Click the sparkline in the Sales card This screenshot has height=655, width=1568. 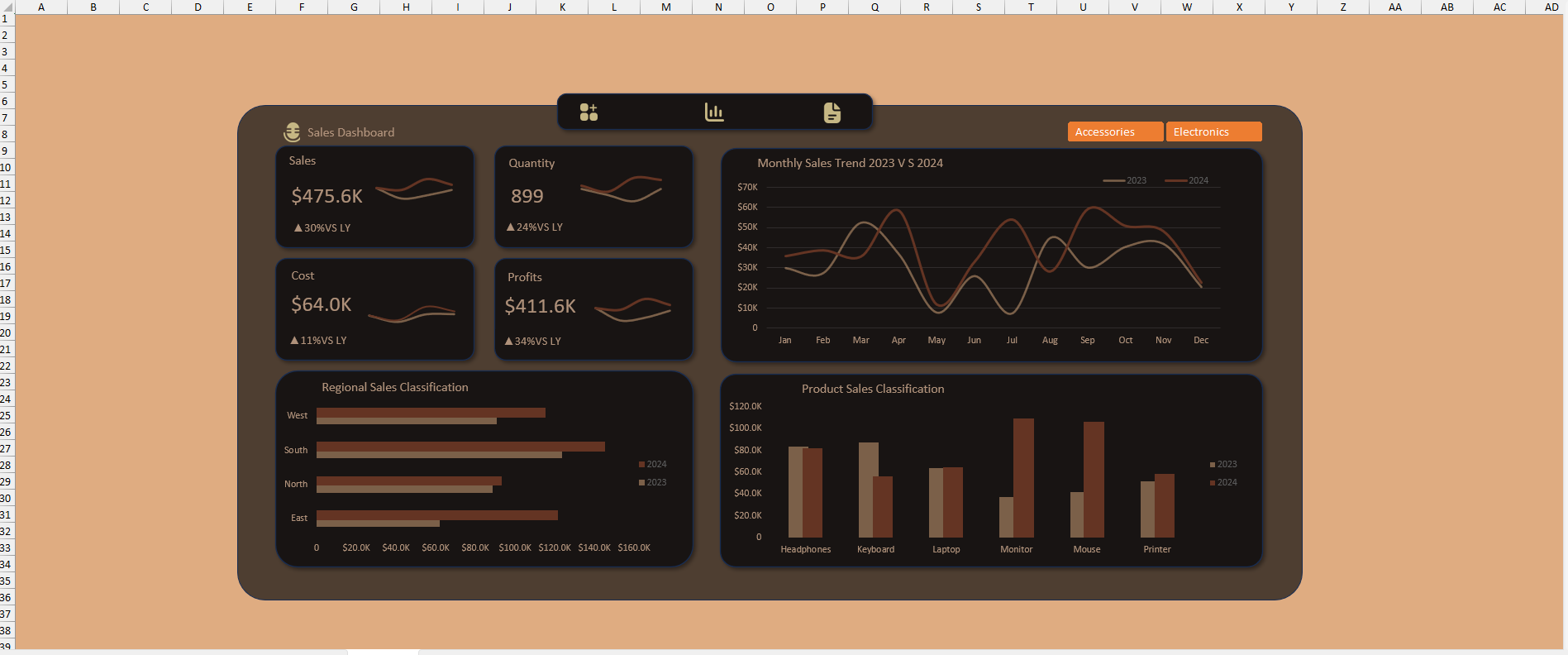(x=414, y=189)
